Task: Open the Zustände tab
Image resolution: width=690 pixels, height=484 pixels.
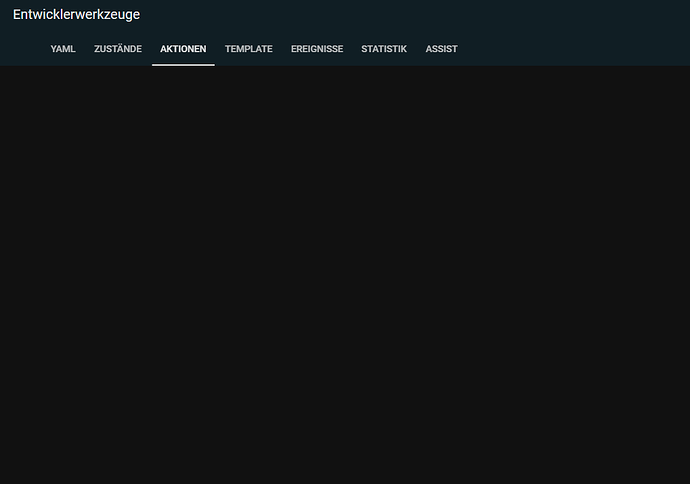Action: [118, 49]
